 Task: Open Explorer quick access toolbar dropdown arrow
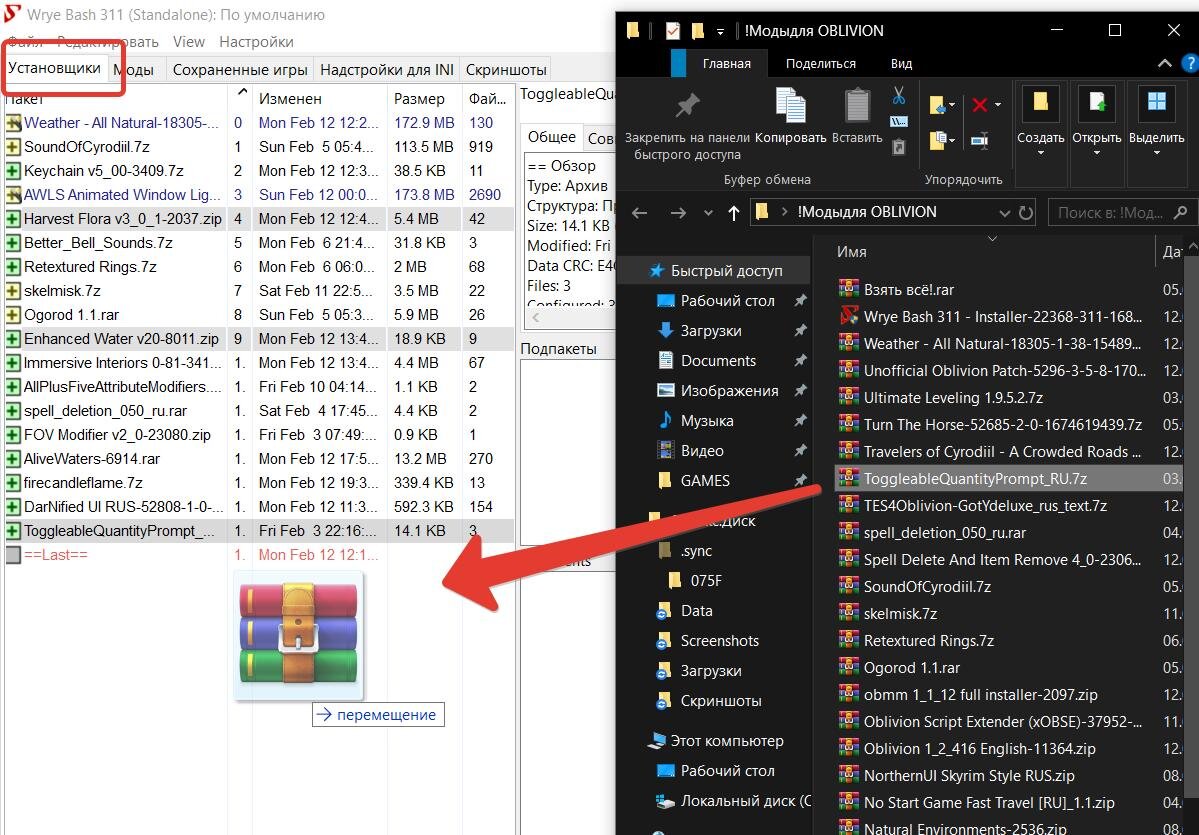(x=720, y=31)
